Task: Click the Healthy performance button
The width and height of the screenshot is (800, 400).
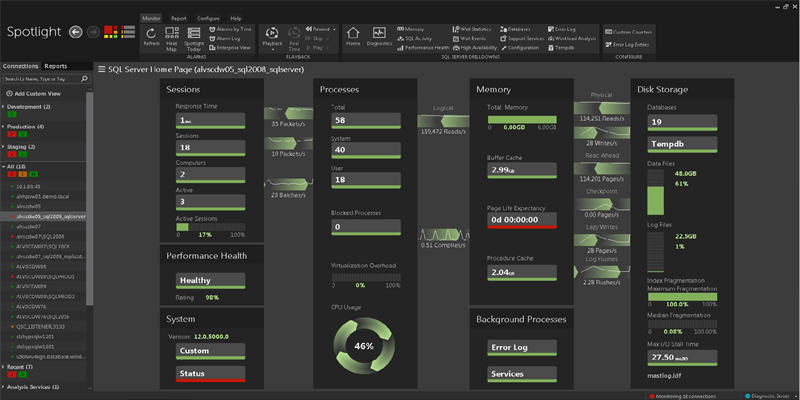Action: coord(211,281)
